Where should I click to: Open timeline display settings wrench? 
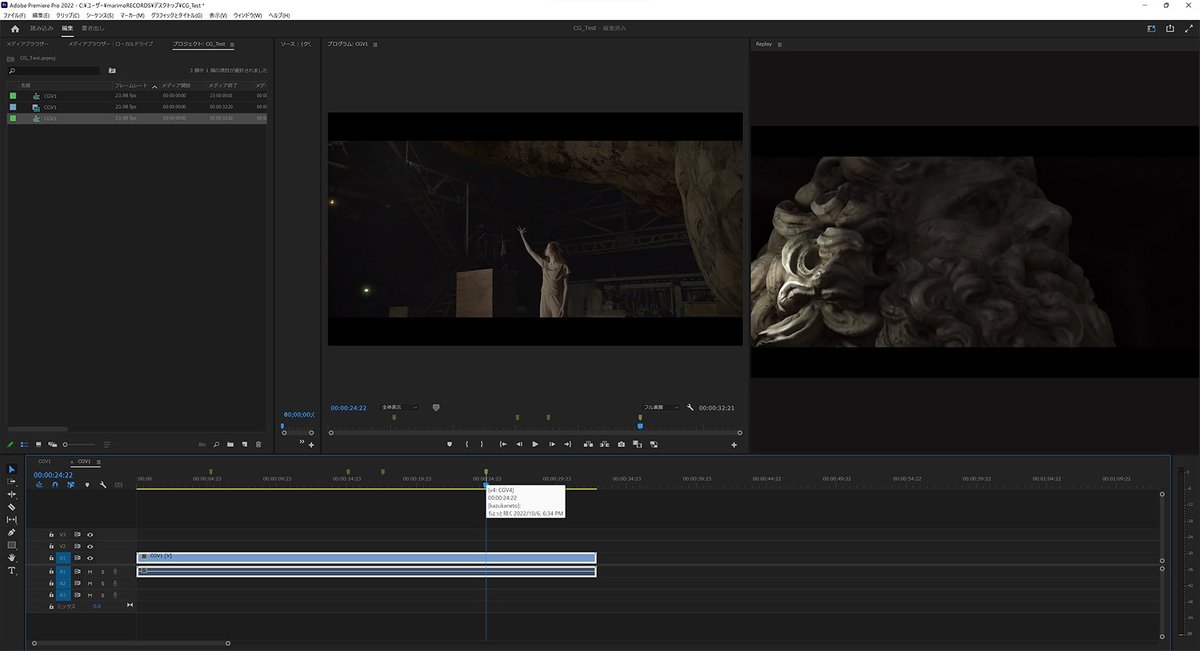pos(103,485)
